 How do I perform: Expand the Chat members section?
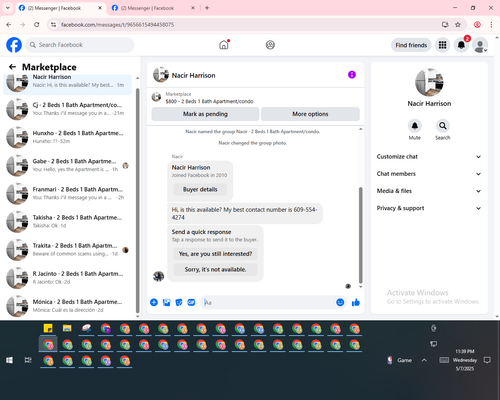pos(429,174)
